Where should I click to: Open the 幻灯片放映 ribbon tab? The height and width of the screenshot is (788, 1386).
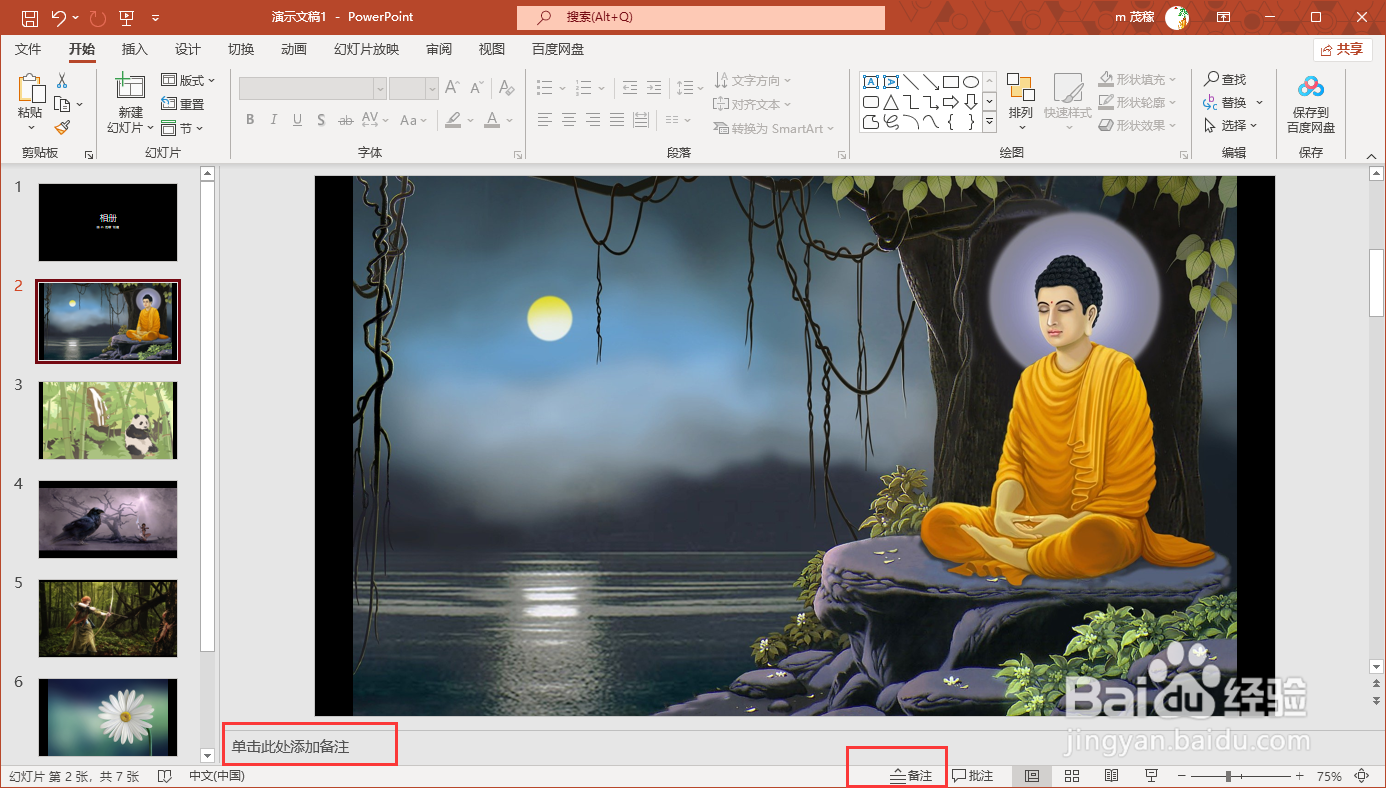pyautogui.click(x=365, y=48)
